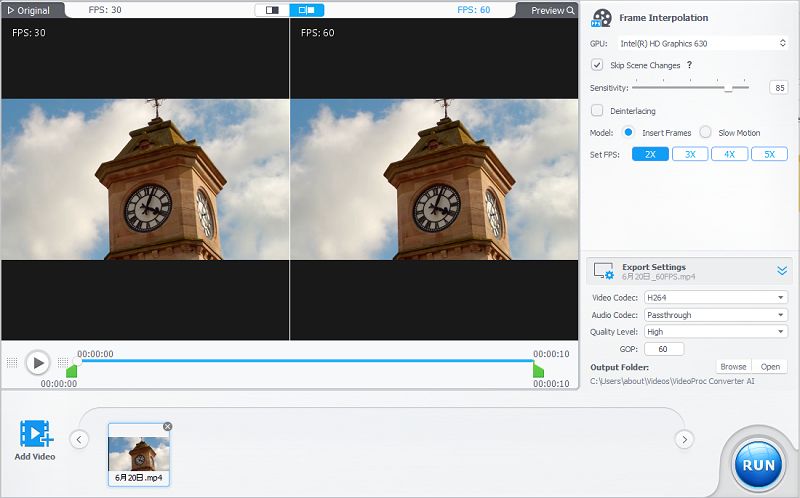This screenshot has height=498, width=800.
Task: Set FPS multiplier to 4X
Action: point(730,154)
